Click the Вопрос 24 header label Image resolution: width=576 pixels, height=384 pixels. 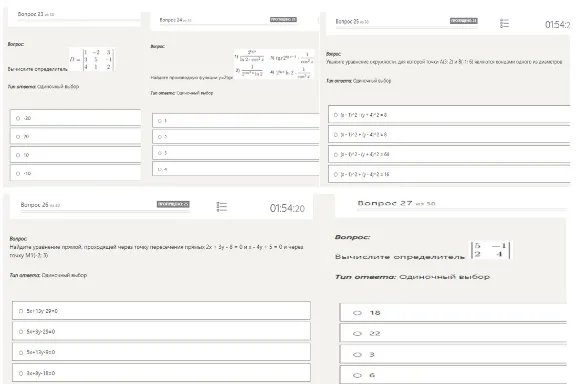pyautogui.click(x=176, y=20)
